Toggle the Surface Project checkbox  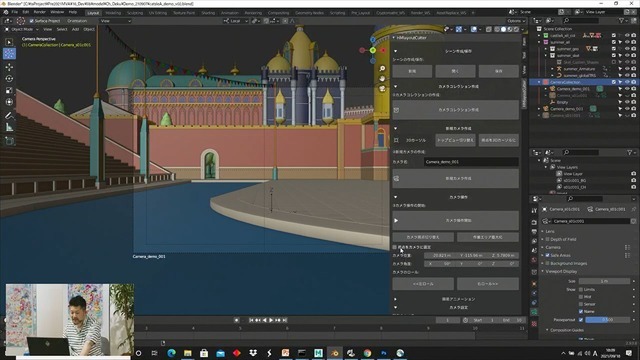pos(31,21)
